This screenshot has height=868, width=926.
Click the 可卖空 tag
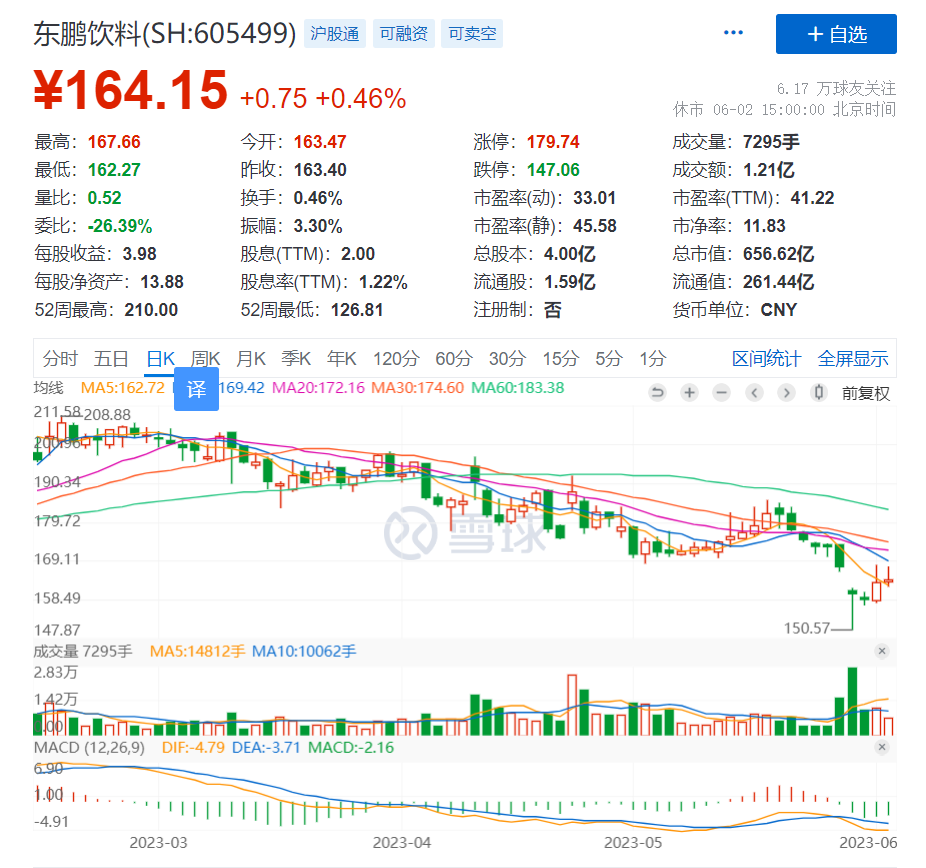point(472,34)
